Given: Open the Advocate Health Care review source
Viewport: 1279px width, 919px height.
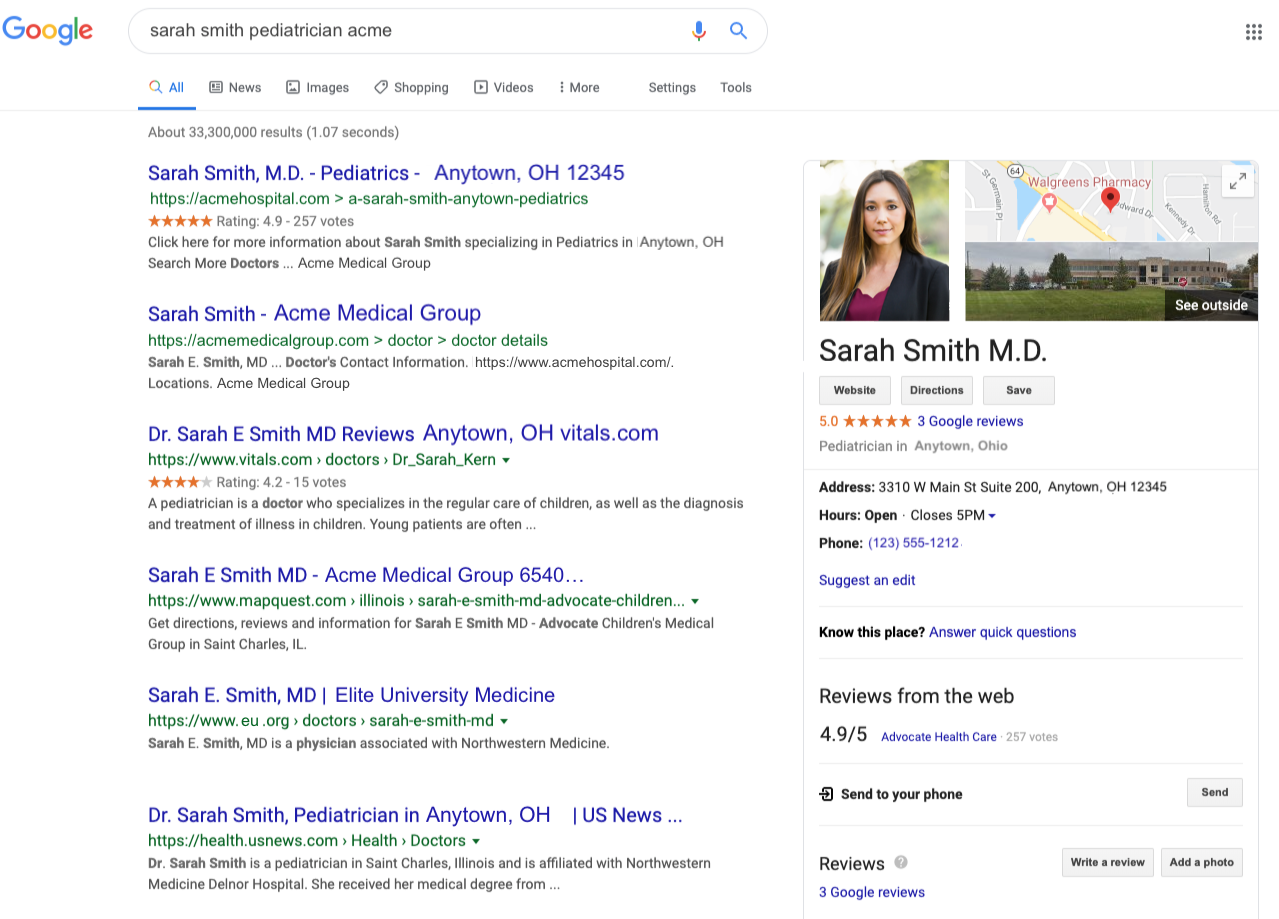Looking at the screenshot, I should tap(939, 737).
